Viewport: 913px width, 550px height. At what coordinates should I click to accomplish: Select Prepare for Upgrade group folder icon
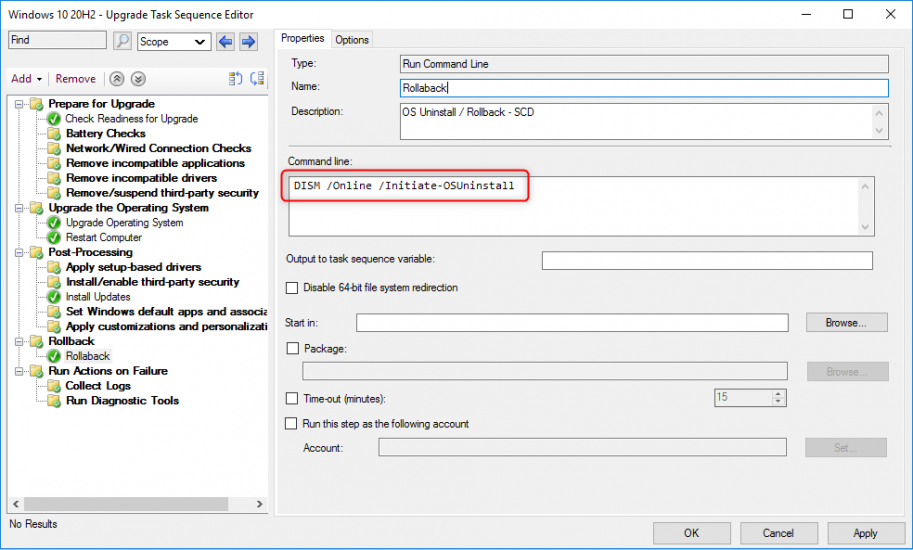37,104
